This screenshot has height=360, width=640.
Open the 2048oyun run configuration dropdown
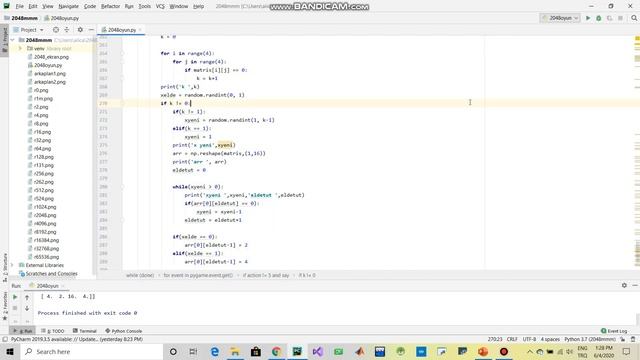[560, 18]
